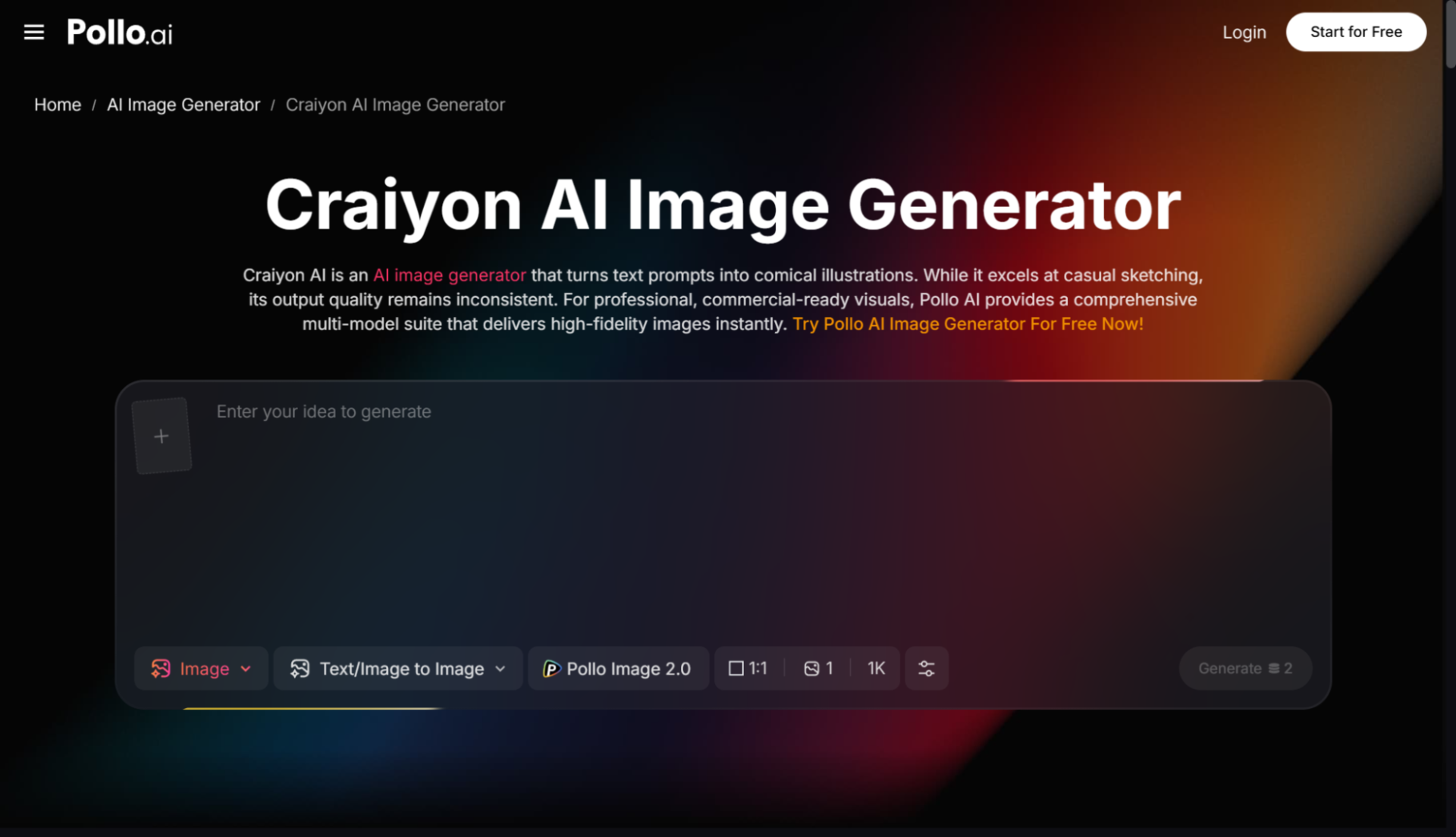1456x837 pixels.
Task: Go to Home breadcrumb
Action: tap(58, 105)
